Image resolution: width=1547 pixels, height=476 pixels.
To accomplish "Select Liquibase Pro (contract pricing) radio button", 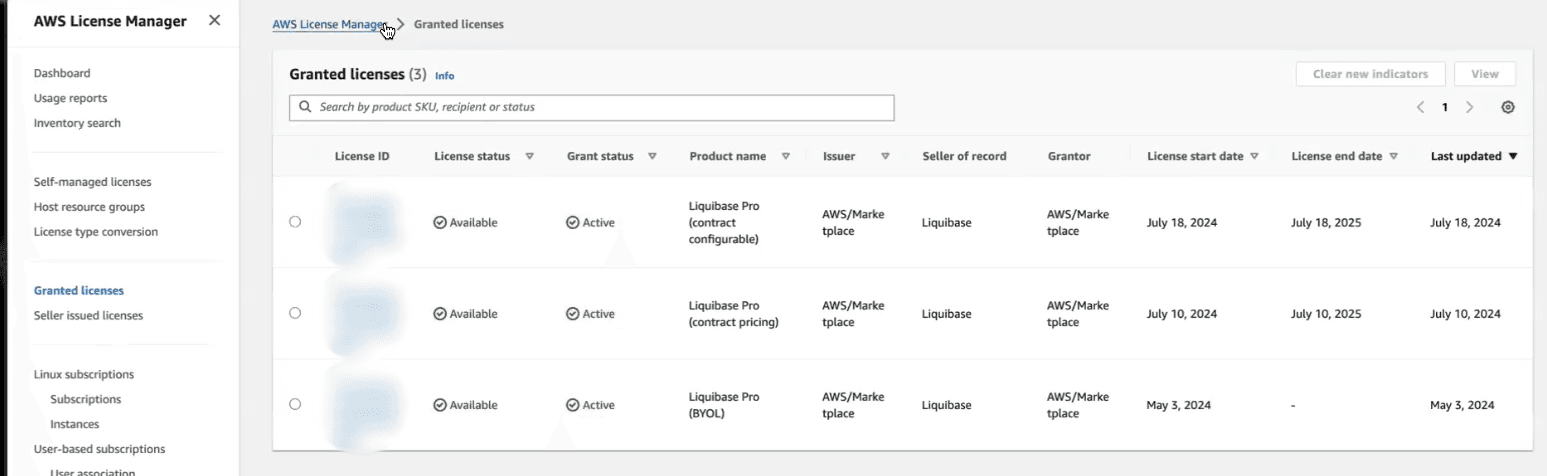I will tap(295, 313).
